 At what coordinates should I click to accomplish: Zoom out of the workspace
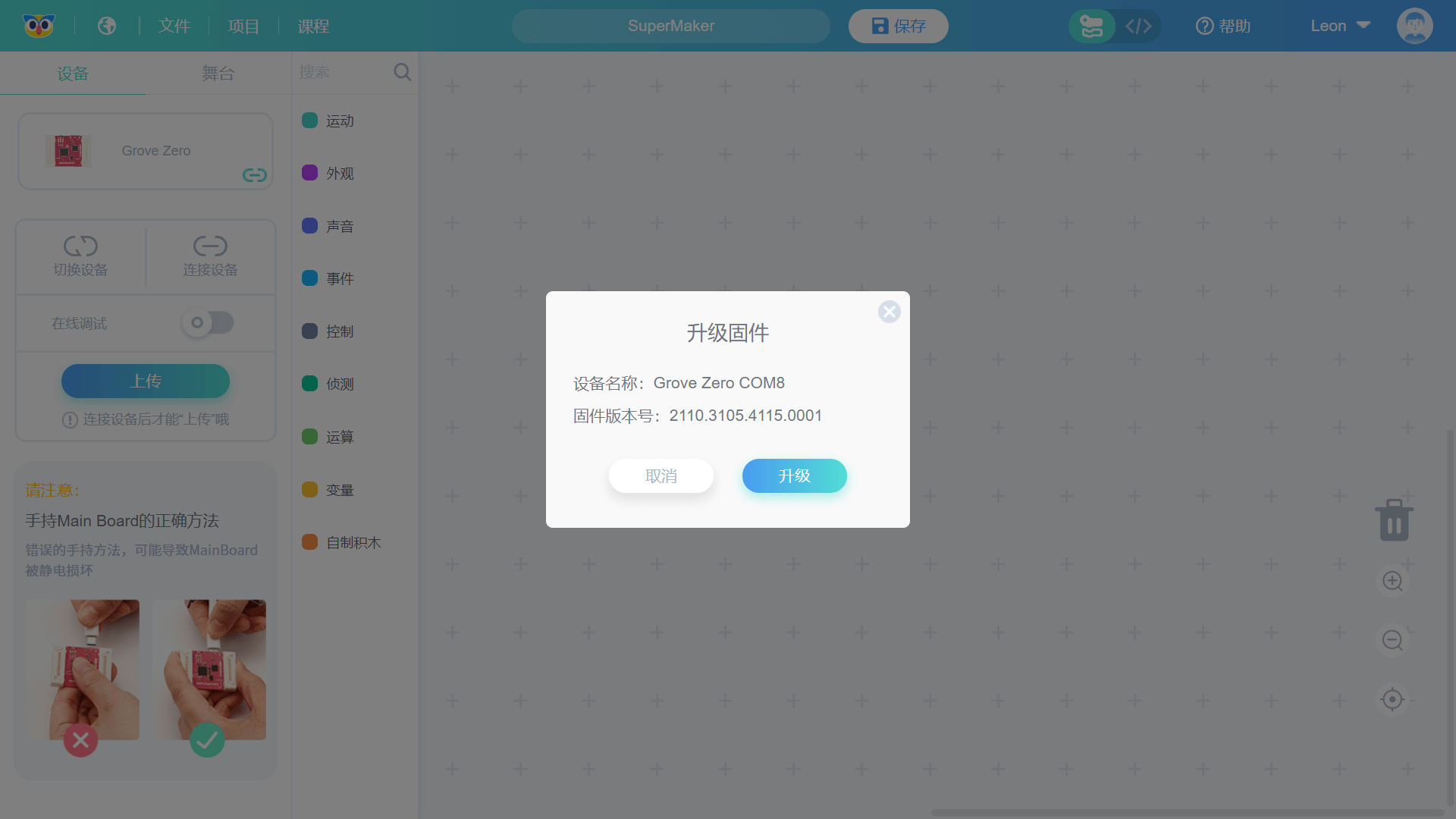(1392, 640)
